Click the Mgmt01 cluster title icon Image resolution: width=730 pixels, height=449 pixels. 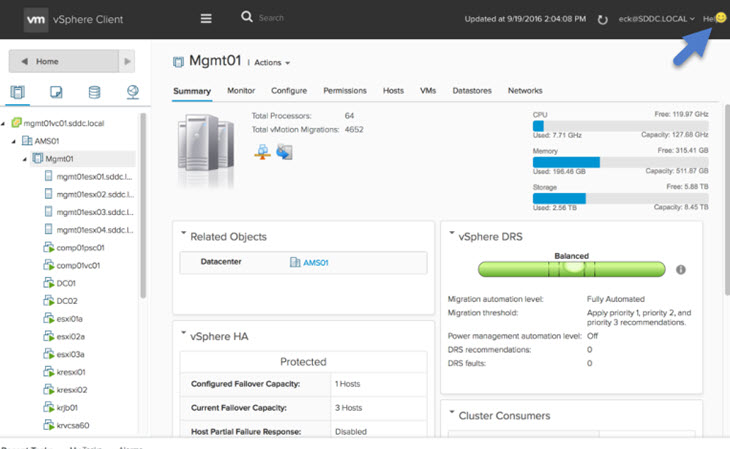(x=178, y=62)
